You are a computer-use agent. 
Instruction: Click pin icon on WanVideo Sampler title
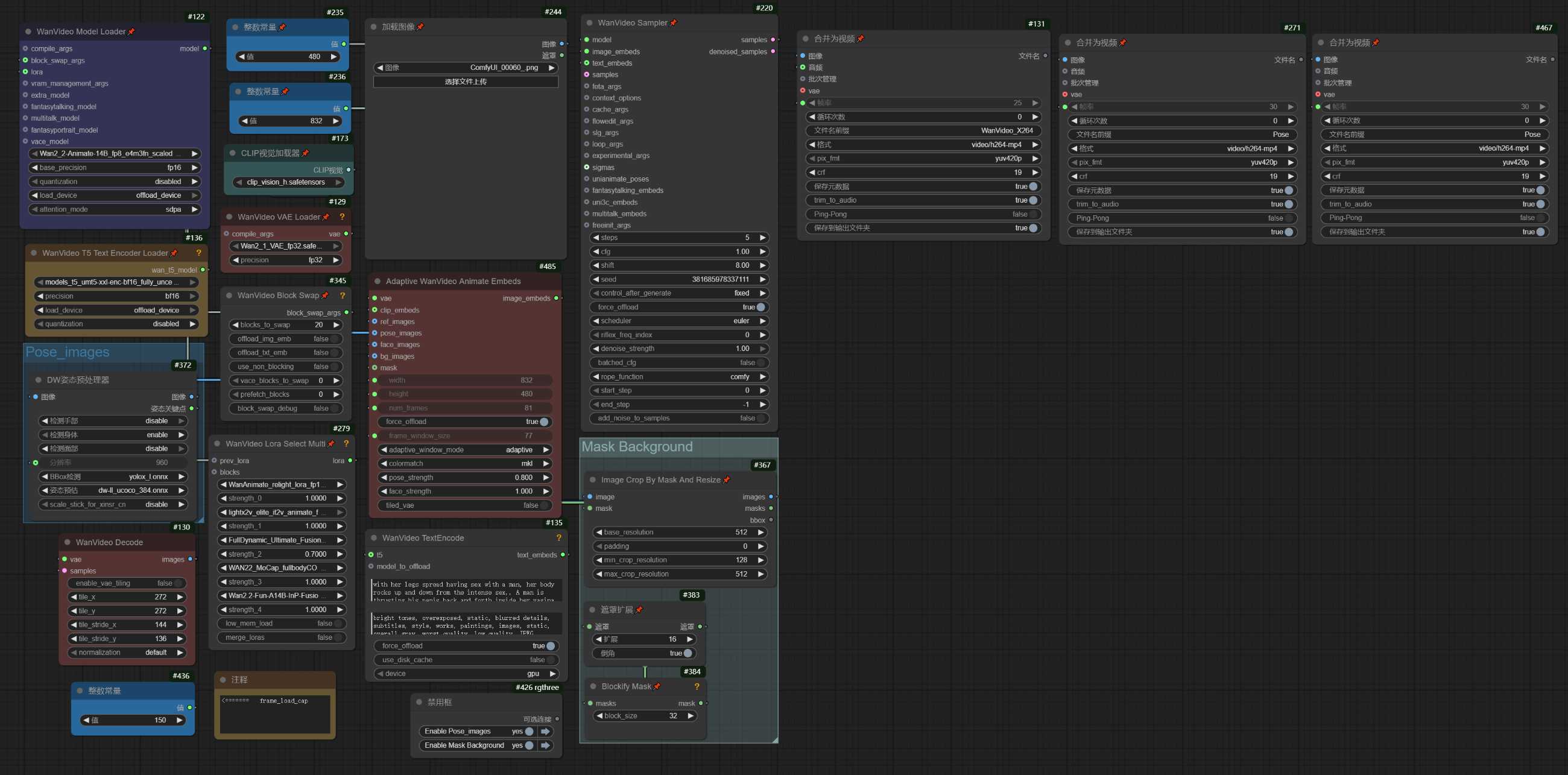click(673, 23)
